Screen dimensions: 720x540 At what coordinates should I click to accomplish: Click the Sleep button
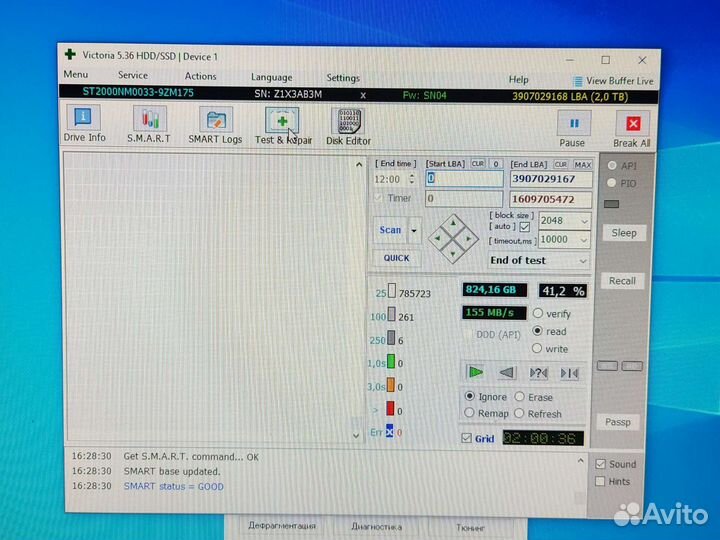(x=623, y=233)
